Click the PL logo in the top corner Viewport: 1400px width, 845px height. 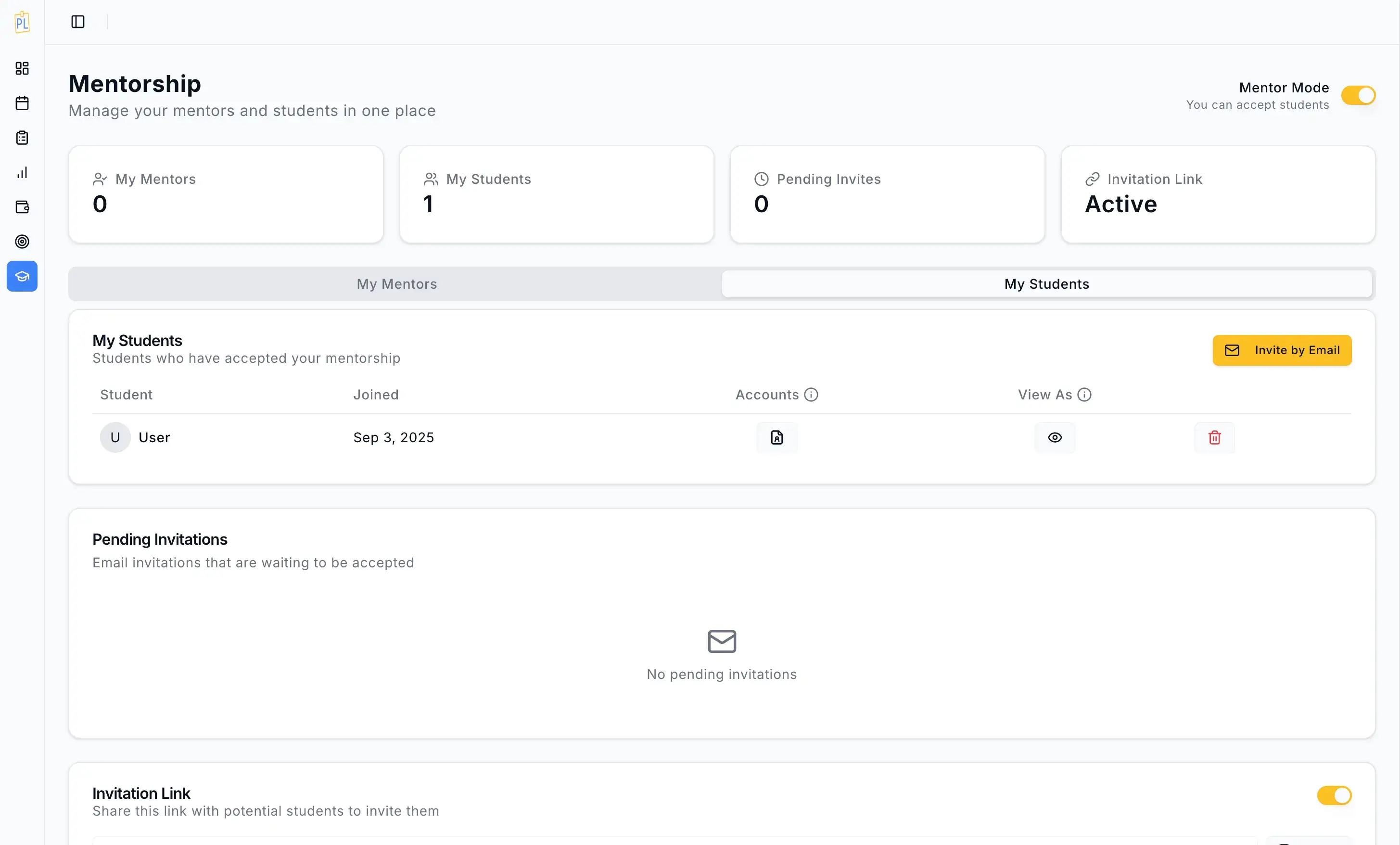[22, 22]
